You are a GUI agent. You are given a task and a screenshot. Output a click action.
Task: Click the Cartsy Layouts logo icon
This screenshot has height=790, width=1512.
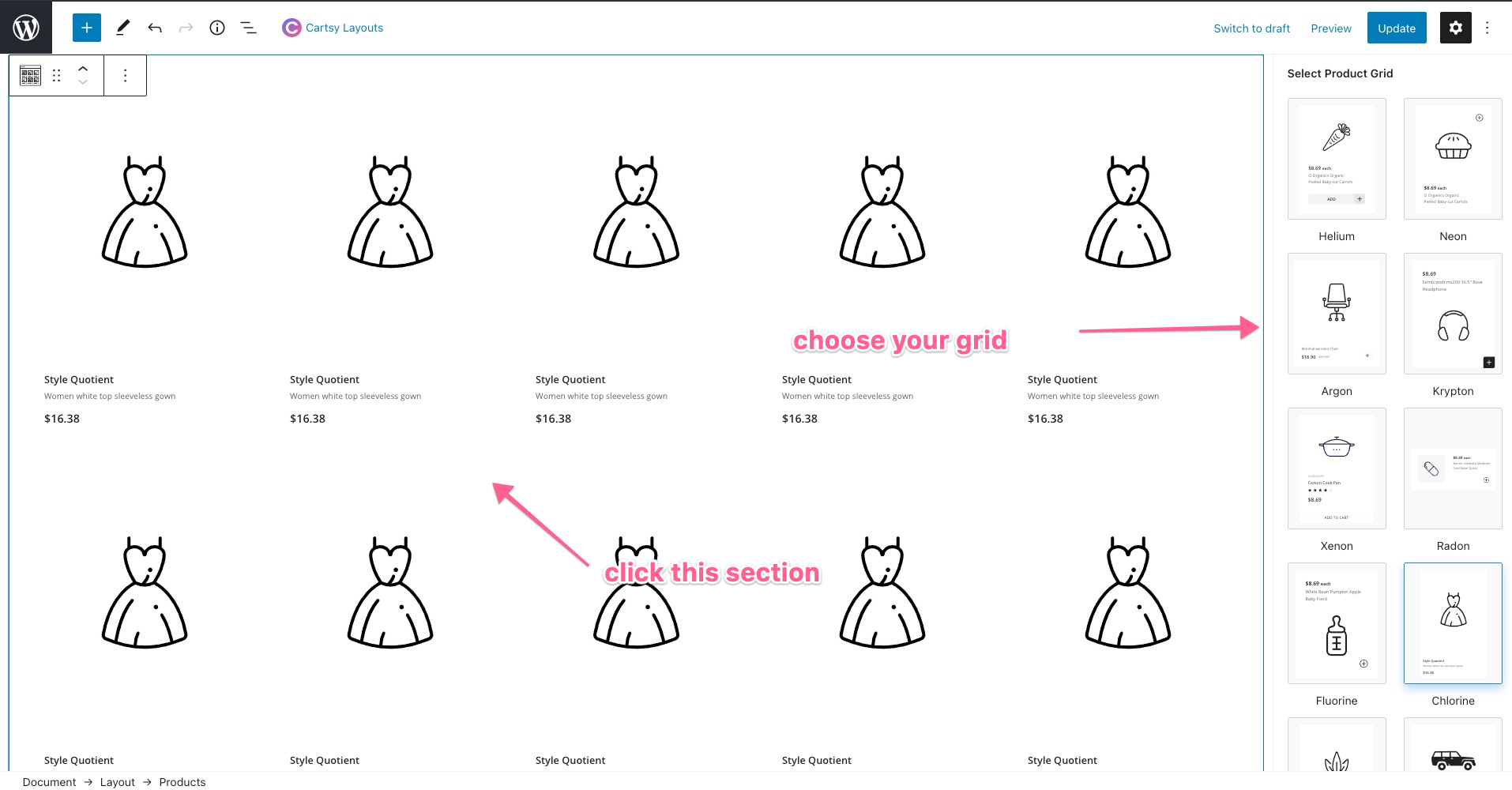pos(291,28)
